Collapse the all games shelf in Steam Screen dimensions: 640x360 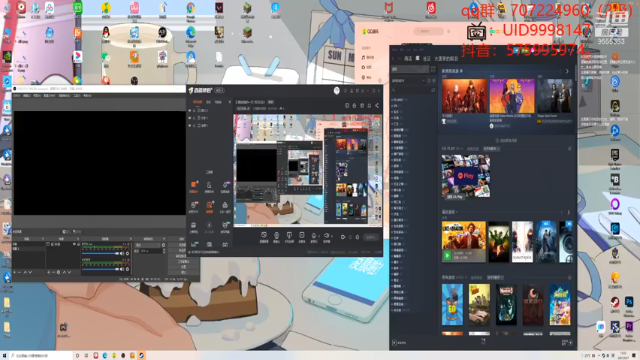pyautogui.click(x=569, y=278)
